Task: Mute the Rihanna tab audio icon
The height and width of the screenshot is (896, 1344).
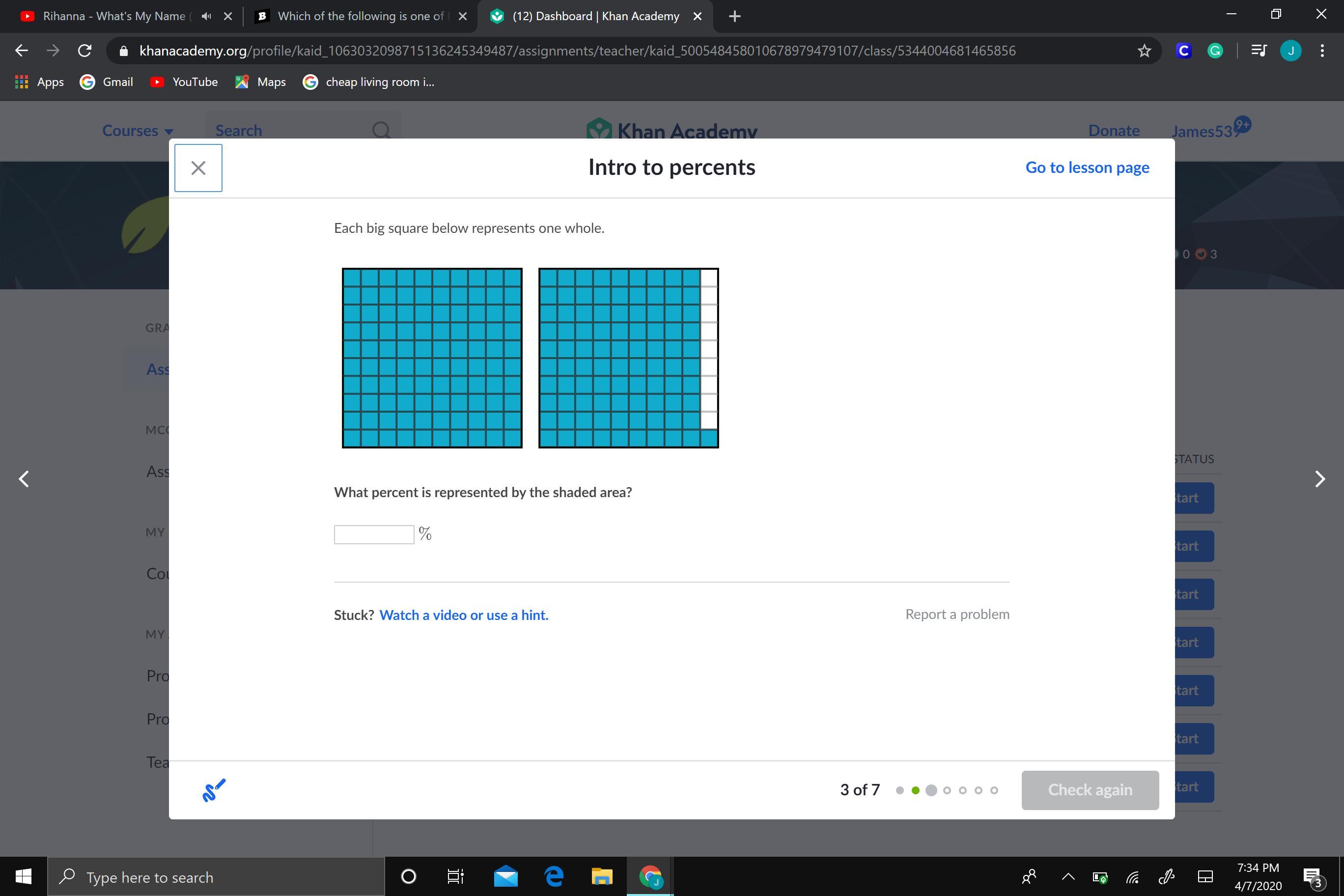Action: (x=206, y=16)
